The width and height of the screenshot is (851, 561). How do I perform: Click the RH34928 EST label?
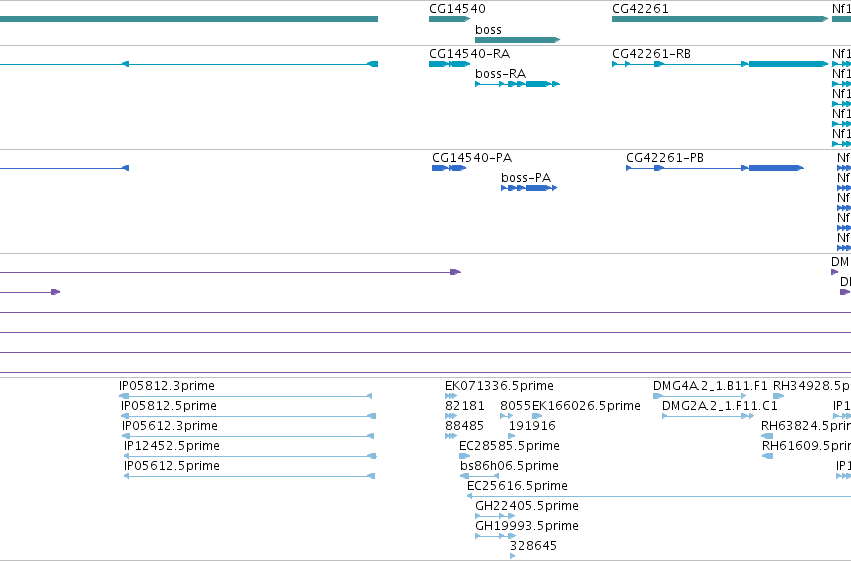pos(811,386)
